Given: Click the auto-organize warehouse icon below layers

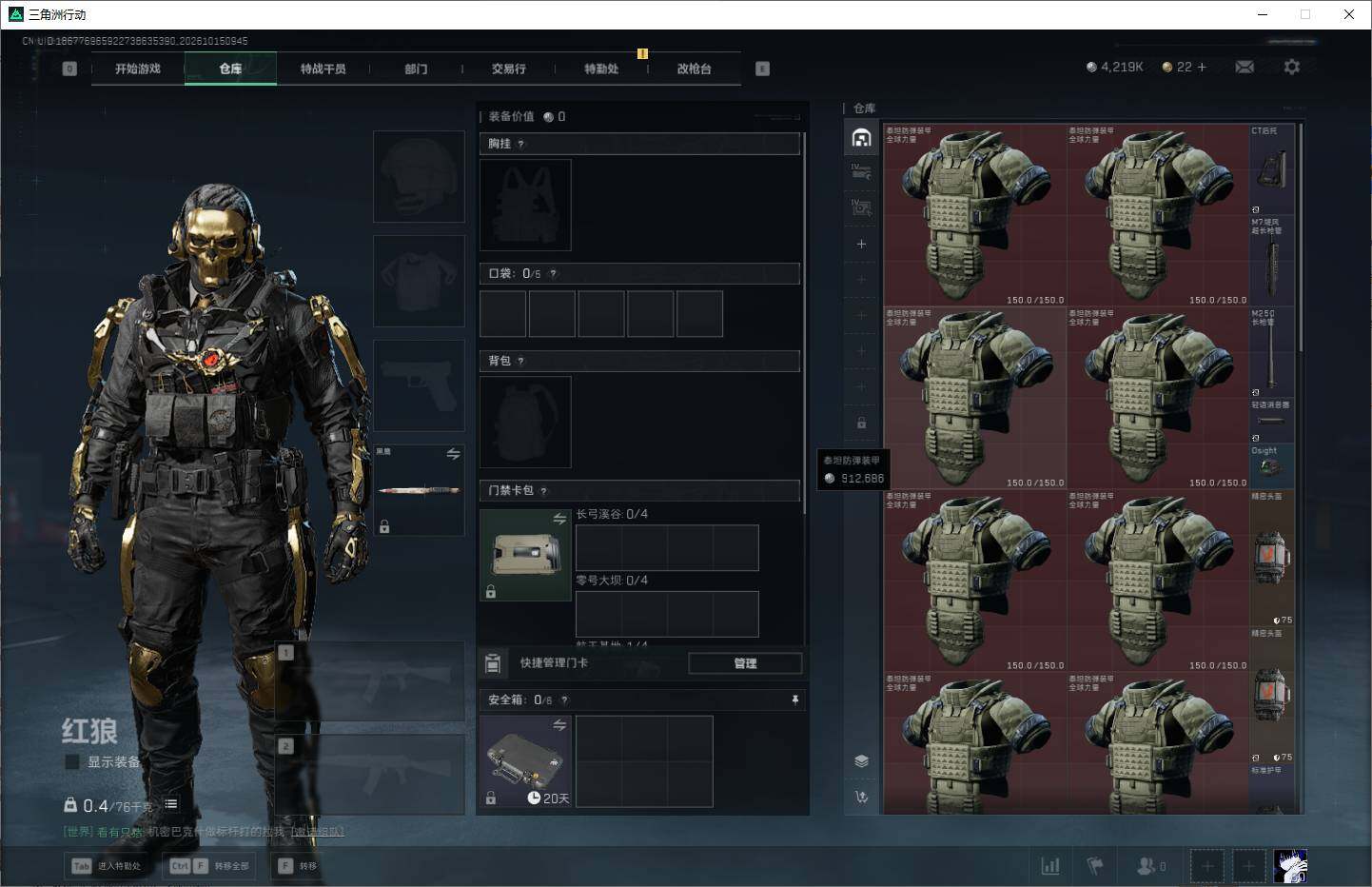Looking at the screenshot, I should point(861,798).
